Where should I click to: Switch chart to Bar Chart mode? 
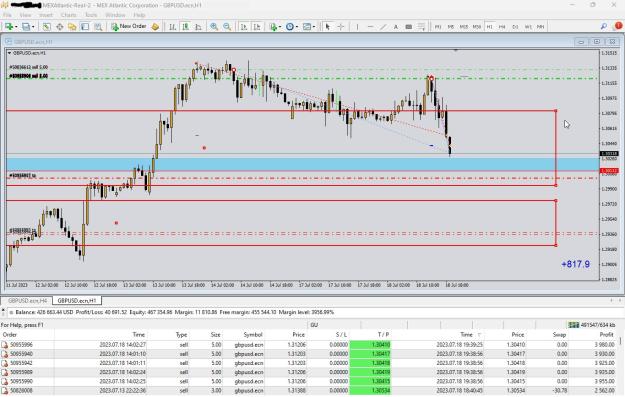pyautogui.click(x=172, y=27)
